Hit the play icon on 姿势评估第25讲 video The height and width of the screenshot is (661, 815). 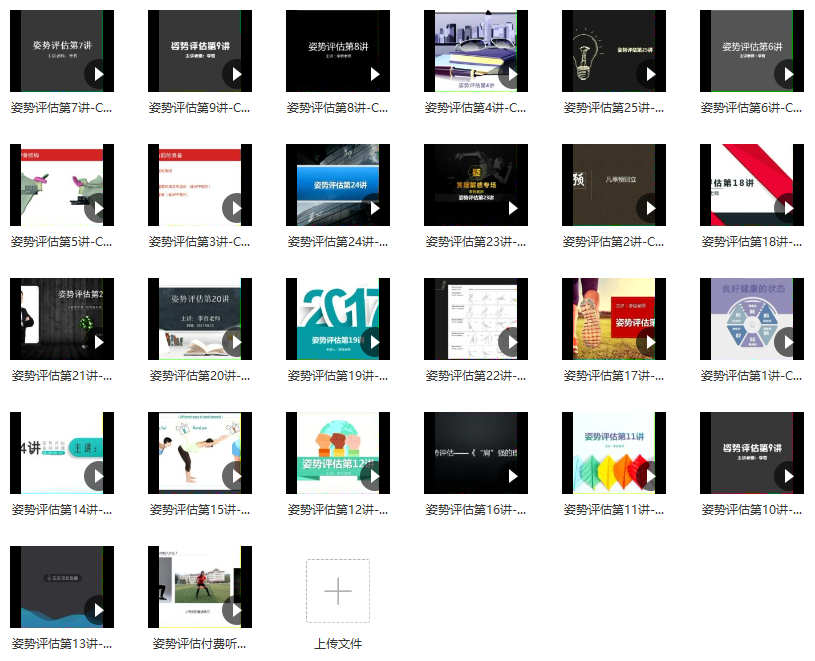(x=649, y=74)
